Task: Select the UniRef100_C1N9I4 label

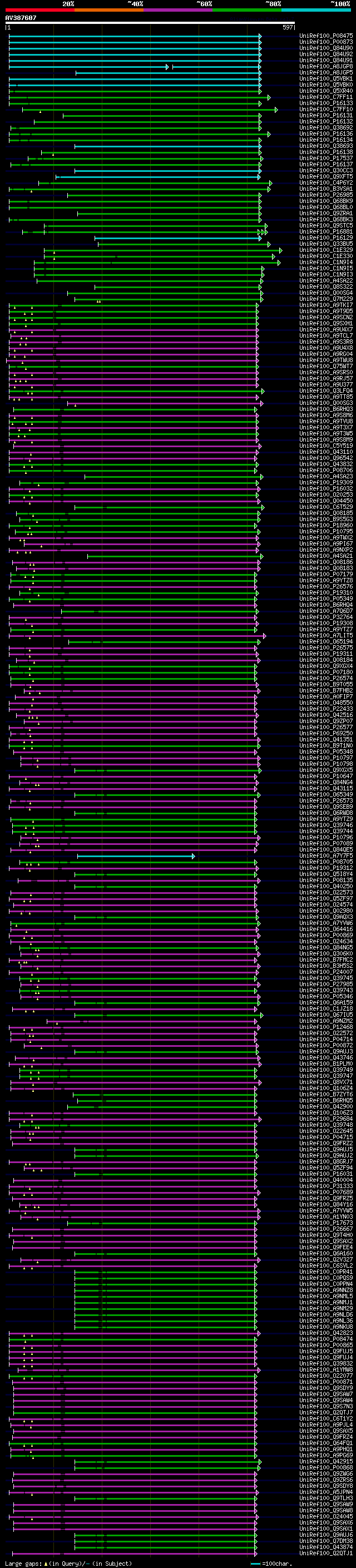Action: coord(326,263)
